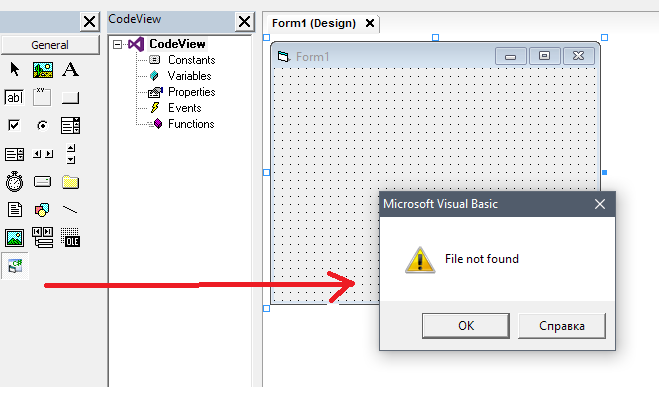The height and width of the screenshot is (412, 659).
Task: Collapse the CodeView tree root node
Action: point(117,44)
